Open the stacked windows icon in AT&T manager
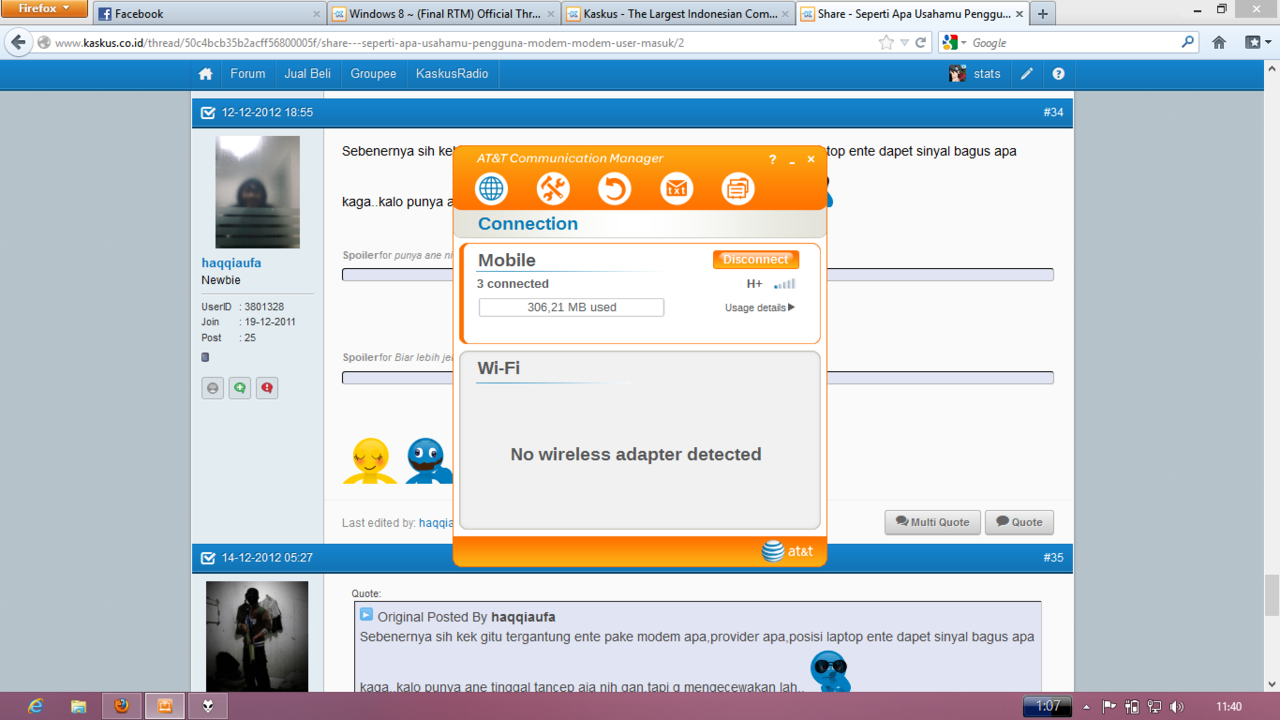The height and width of the screenshot is (720, 1280). (738, 188)
